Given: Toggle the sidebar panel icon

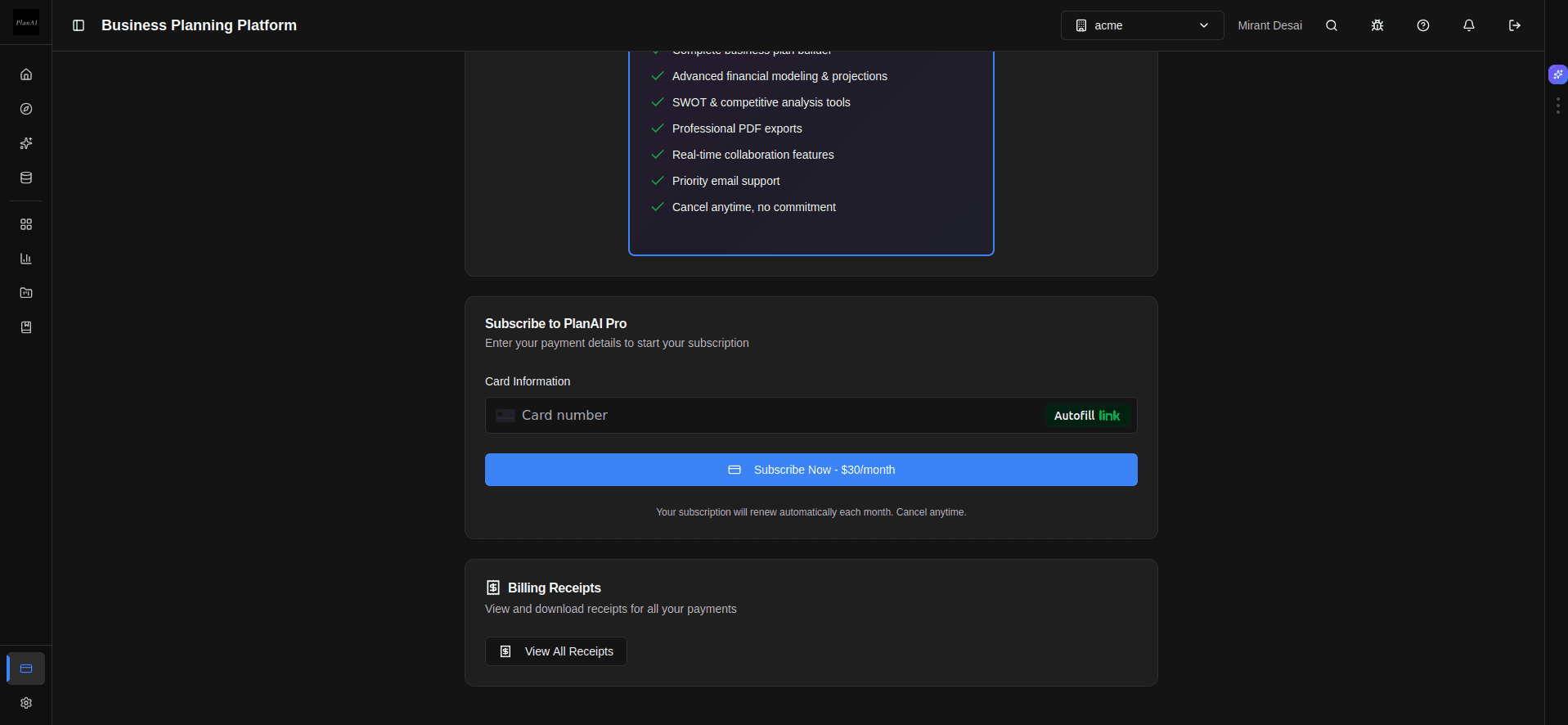Looking at the screenshot, I should tap(79, 25).
